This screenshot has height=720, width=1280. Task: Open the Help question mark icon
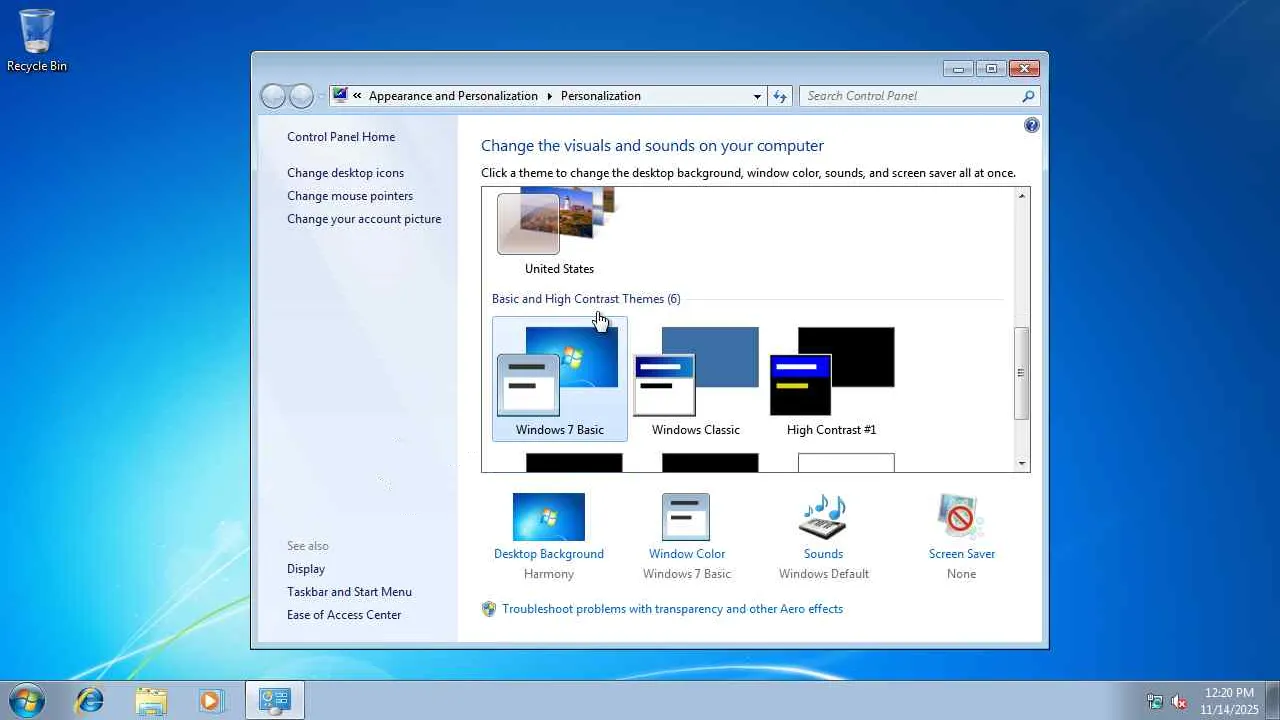(1032, 125)
